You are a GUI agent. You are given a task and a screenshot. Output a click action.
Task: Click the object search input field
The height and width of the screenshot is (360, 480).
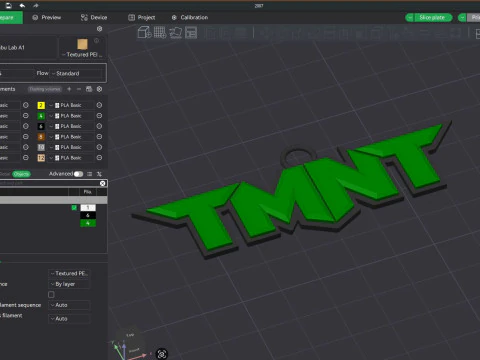[x=49, y=183]
